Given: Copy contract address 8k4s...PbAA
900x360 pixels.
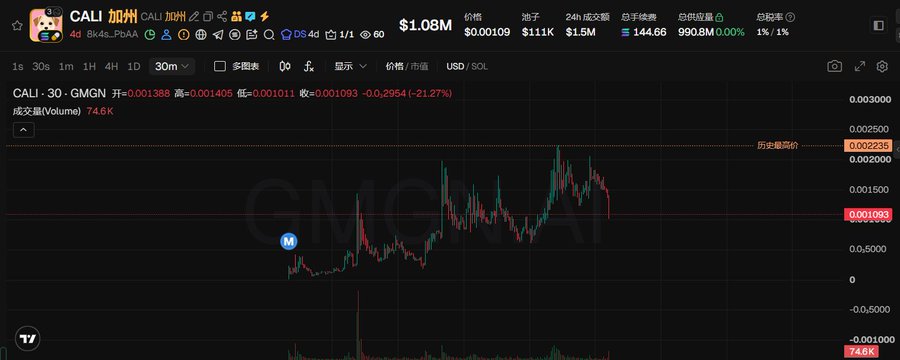Looking at the screenshot, I should click(x=112, y=34).
